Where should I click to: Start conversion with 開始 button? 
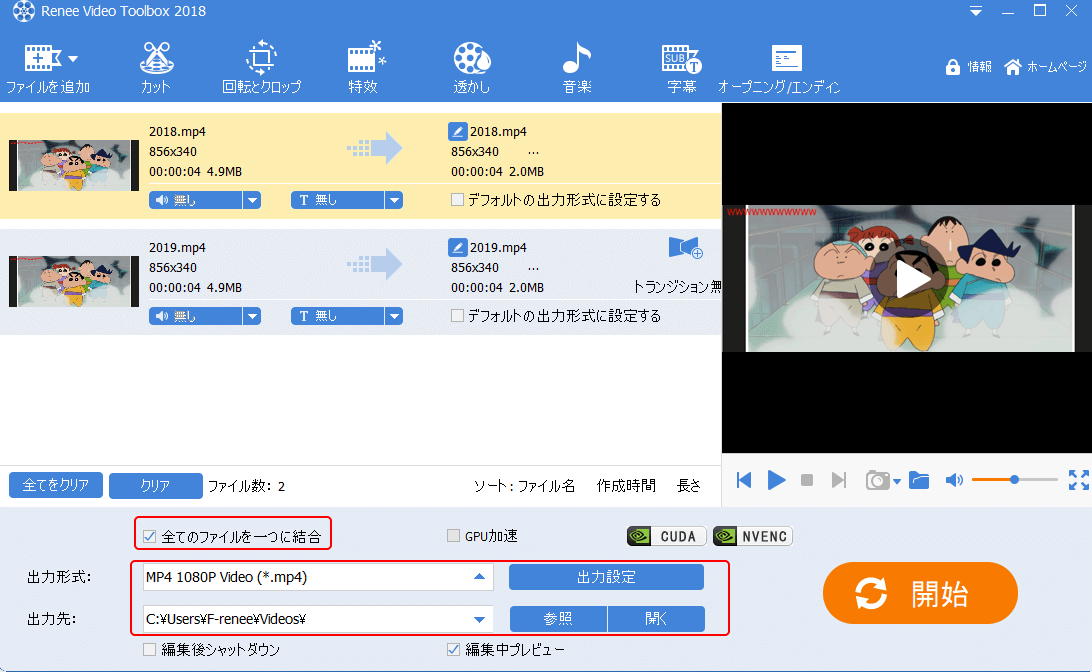[920, 593]
